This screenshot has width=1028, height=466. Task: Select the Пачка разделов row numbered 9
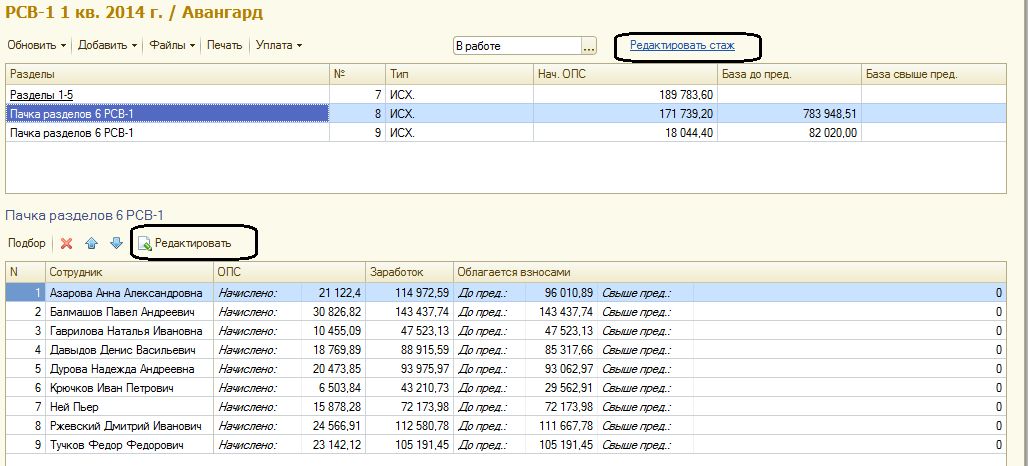point(71,133)
